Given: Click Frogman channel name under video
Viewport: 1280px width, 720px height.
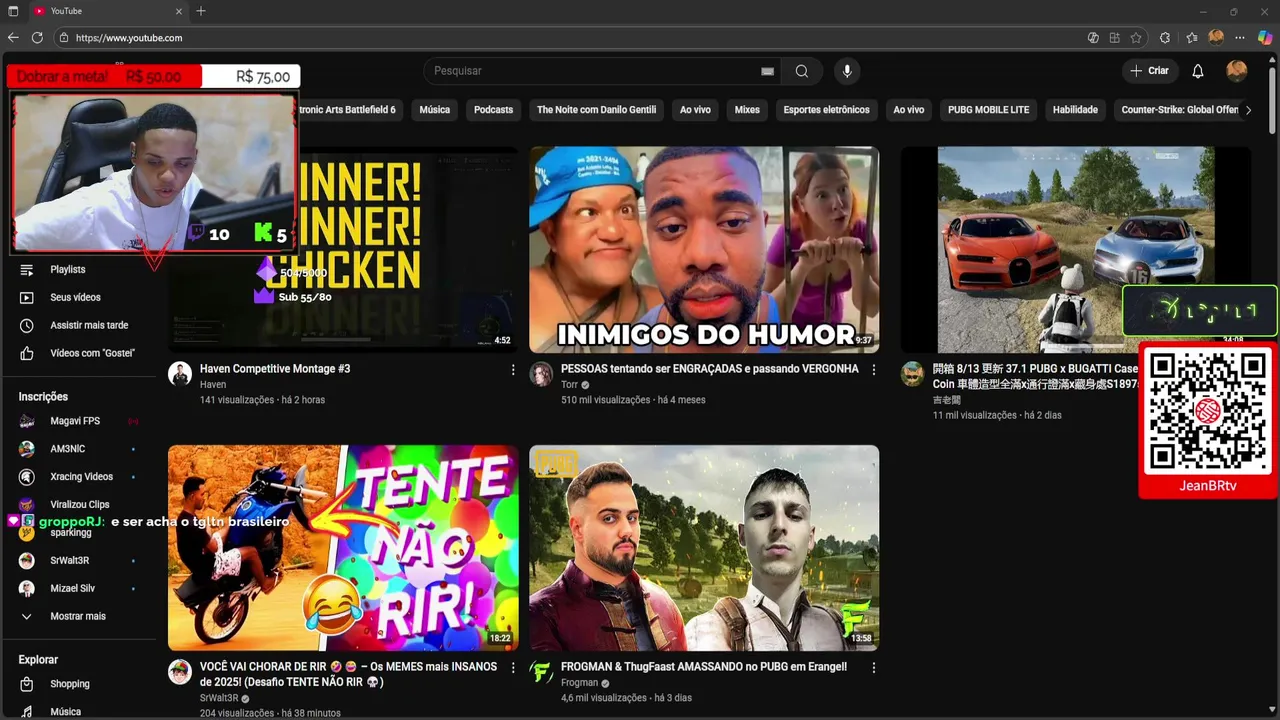Looking at the screenshot, I should [579, 683].
